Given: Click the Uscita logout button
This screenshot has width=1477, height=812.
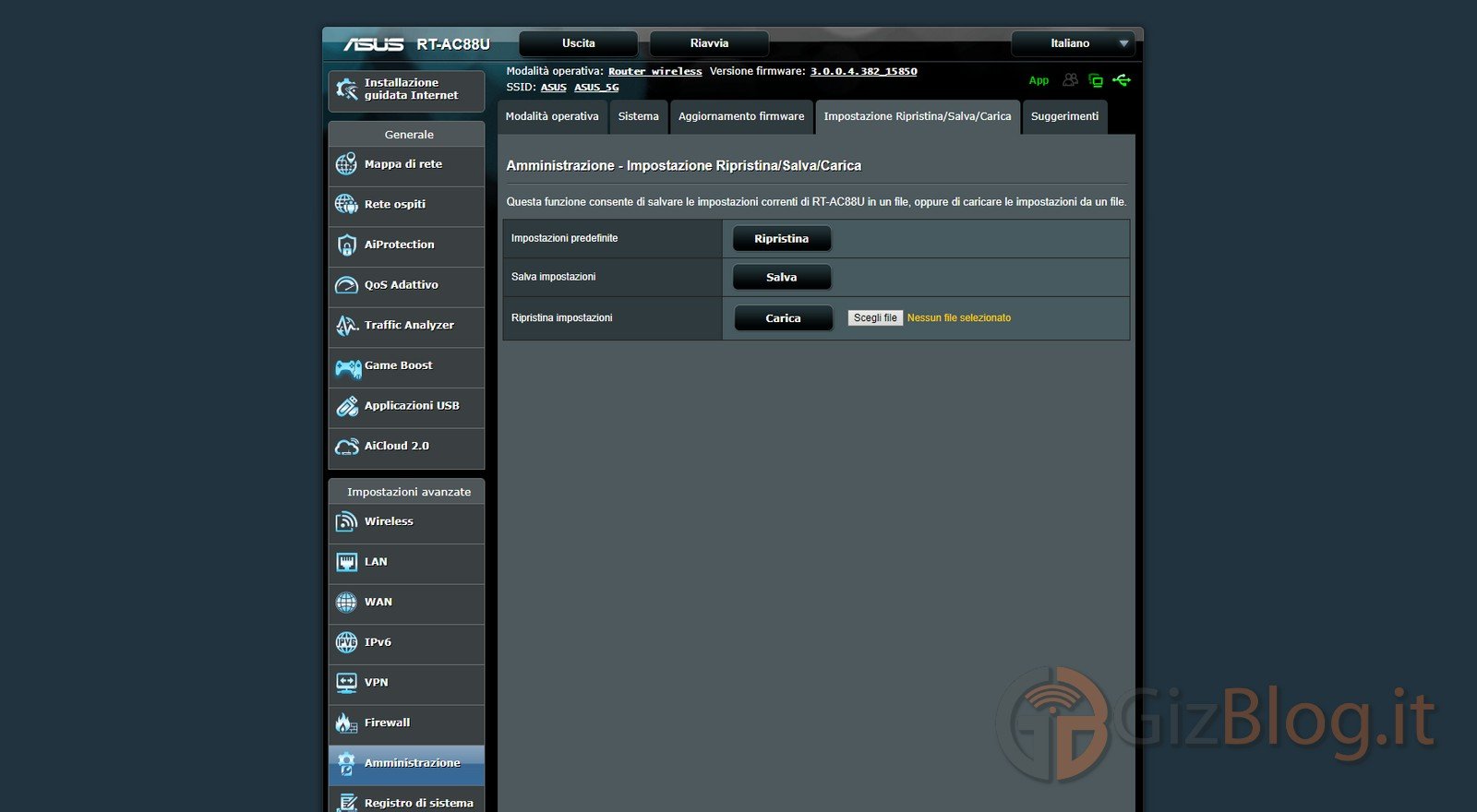Looking at the screenshot, I should pos(579,43).
